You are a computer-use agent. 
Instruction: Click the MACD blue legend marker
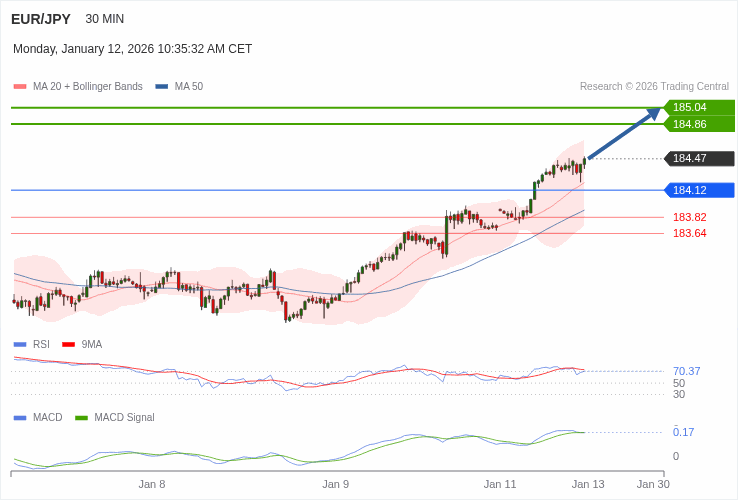point(20,418)
